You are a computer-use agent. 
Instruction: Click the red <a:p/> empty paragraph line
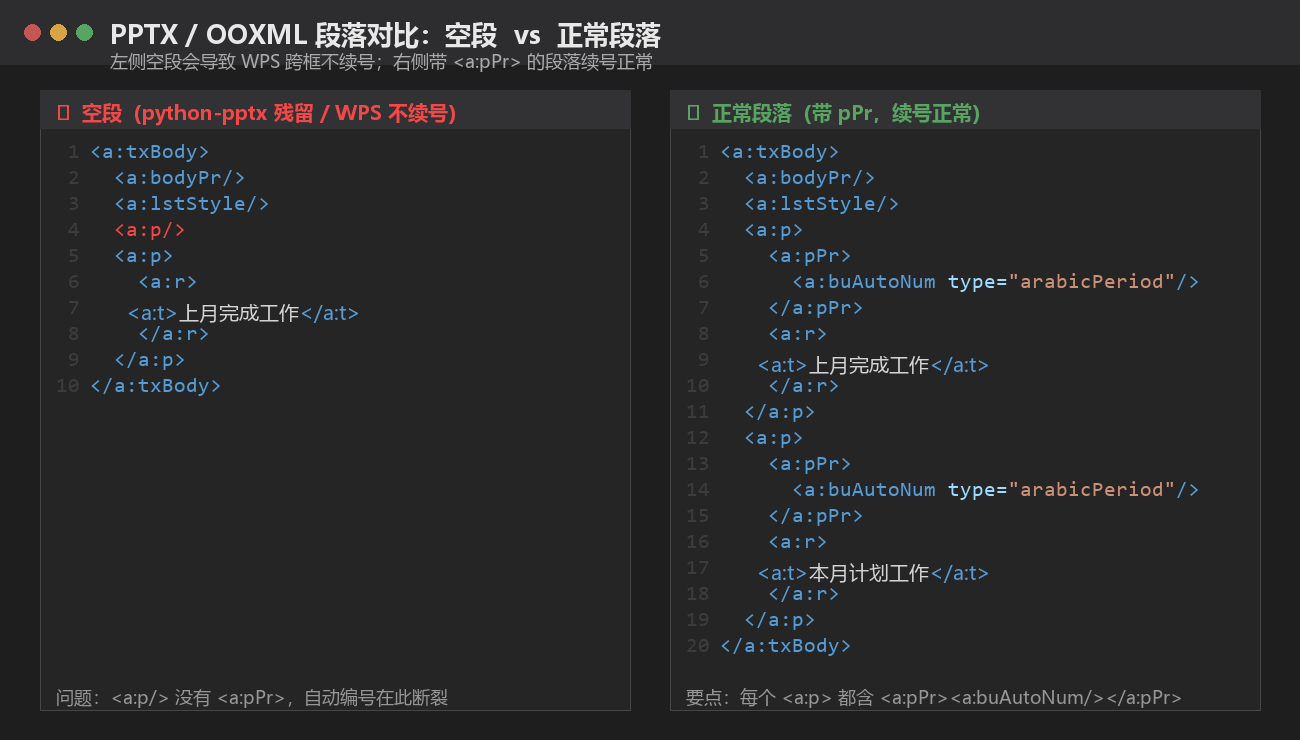pyautogui.click(x=150, y=230)
